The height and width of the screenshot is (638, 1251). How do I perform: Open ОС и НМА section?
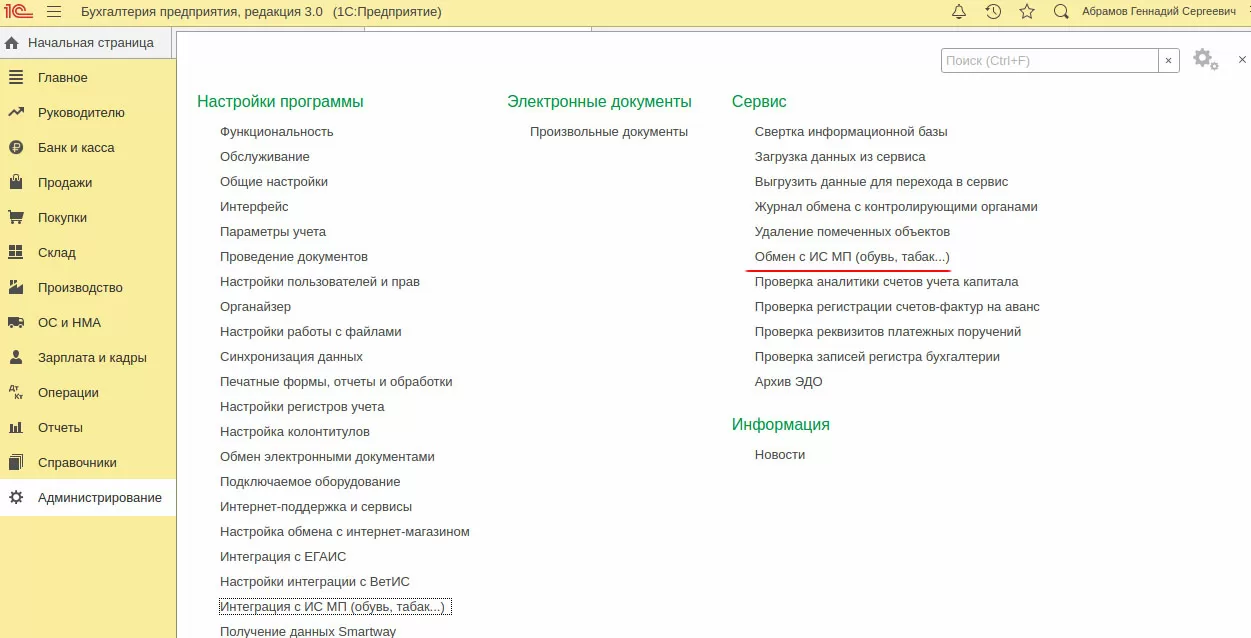coord(88,323)
